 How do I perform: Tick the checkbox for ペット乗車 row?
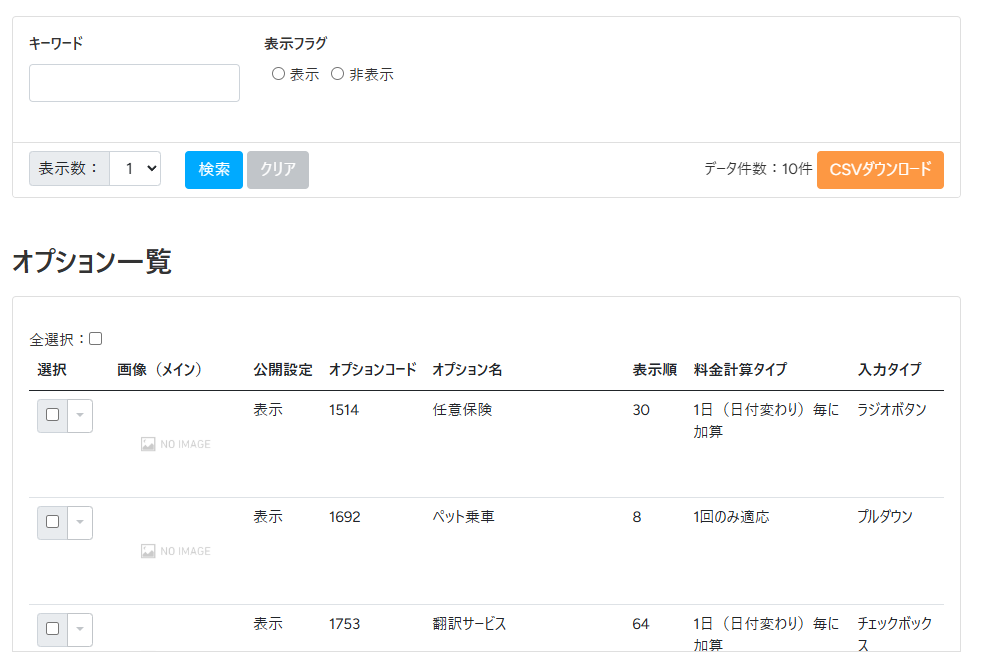[x=53, y=522]
